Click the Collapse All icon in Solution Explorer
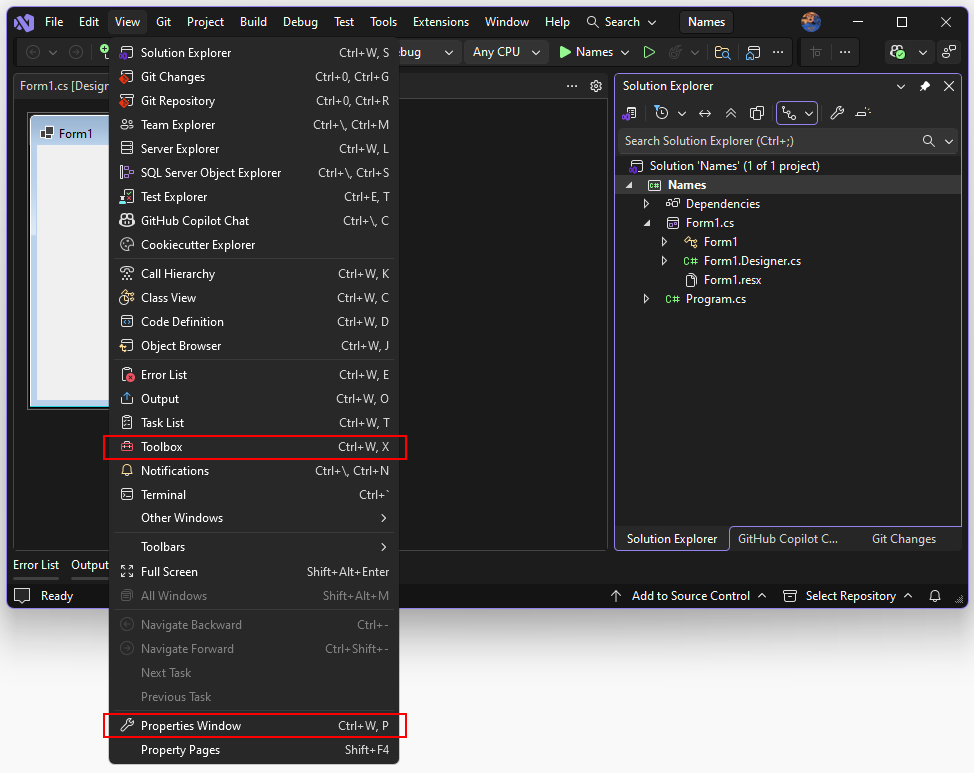974x773 pixels. pos(731,113)
